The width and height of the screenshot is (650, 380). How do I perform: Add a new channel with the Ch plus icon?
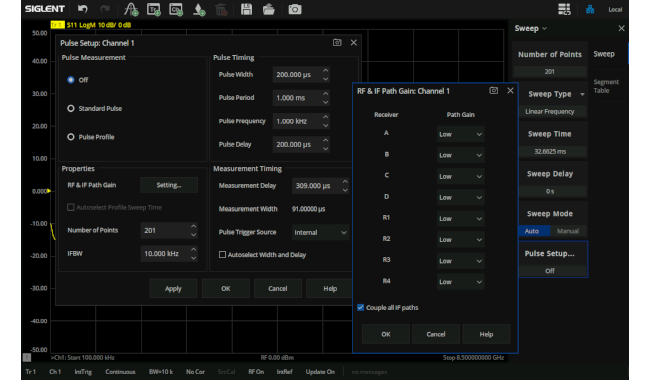pos(176,9)
